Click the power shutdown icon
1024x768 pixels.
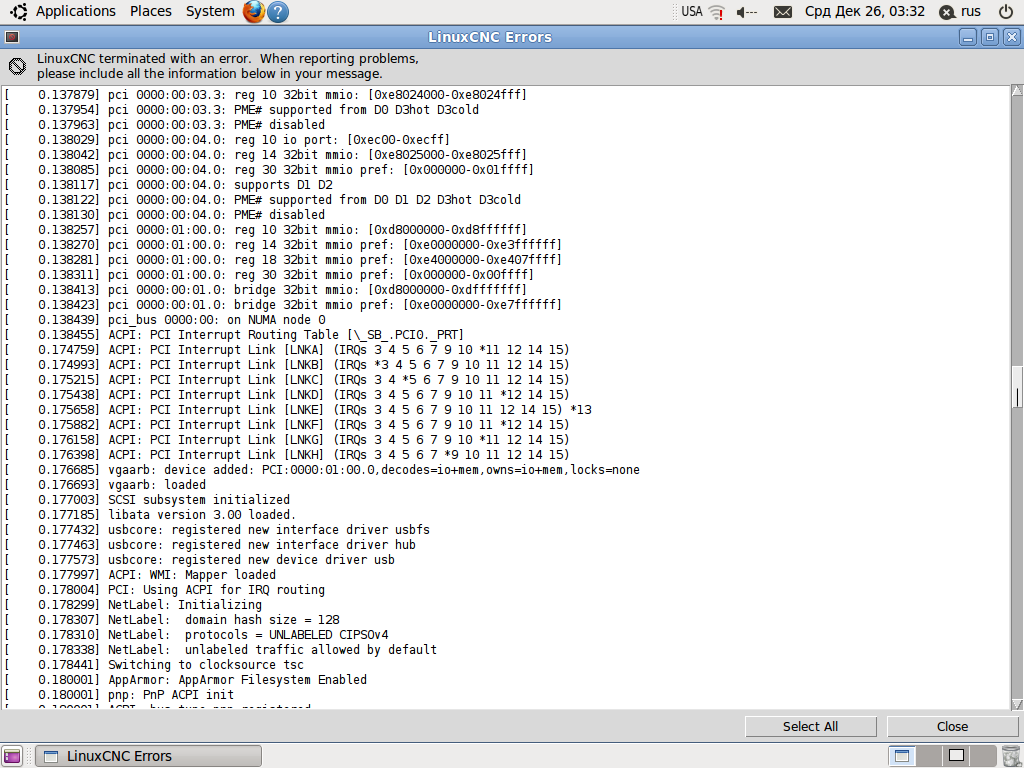[1006, 11]
